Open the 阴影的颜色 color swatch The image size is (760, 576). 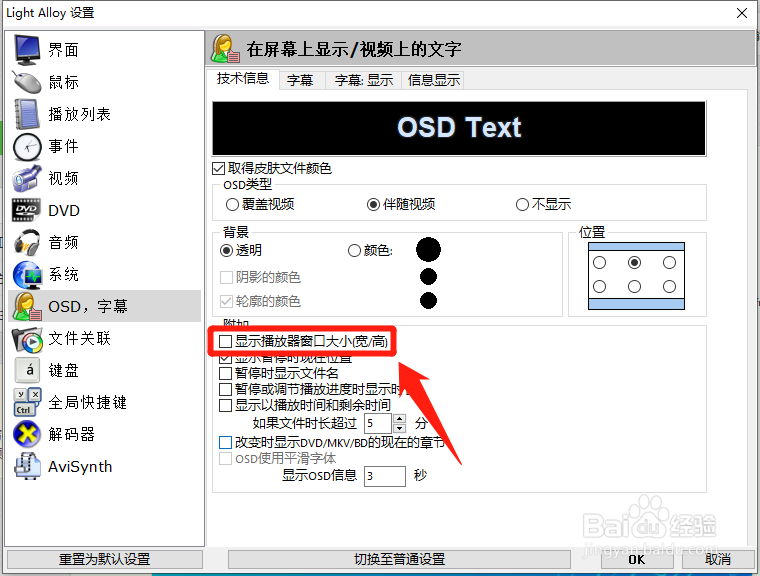coord(428,277)
